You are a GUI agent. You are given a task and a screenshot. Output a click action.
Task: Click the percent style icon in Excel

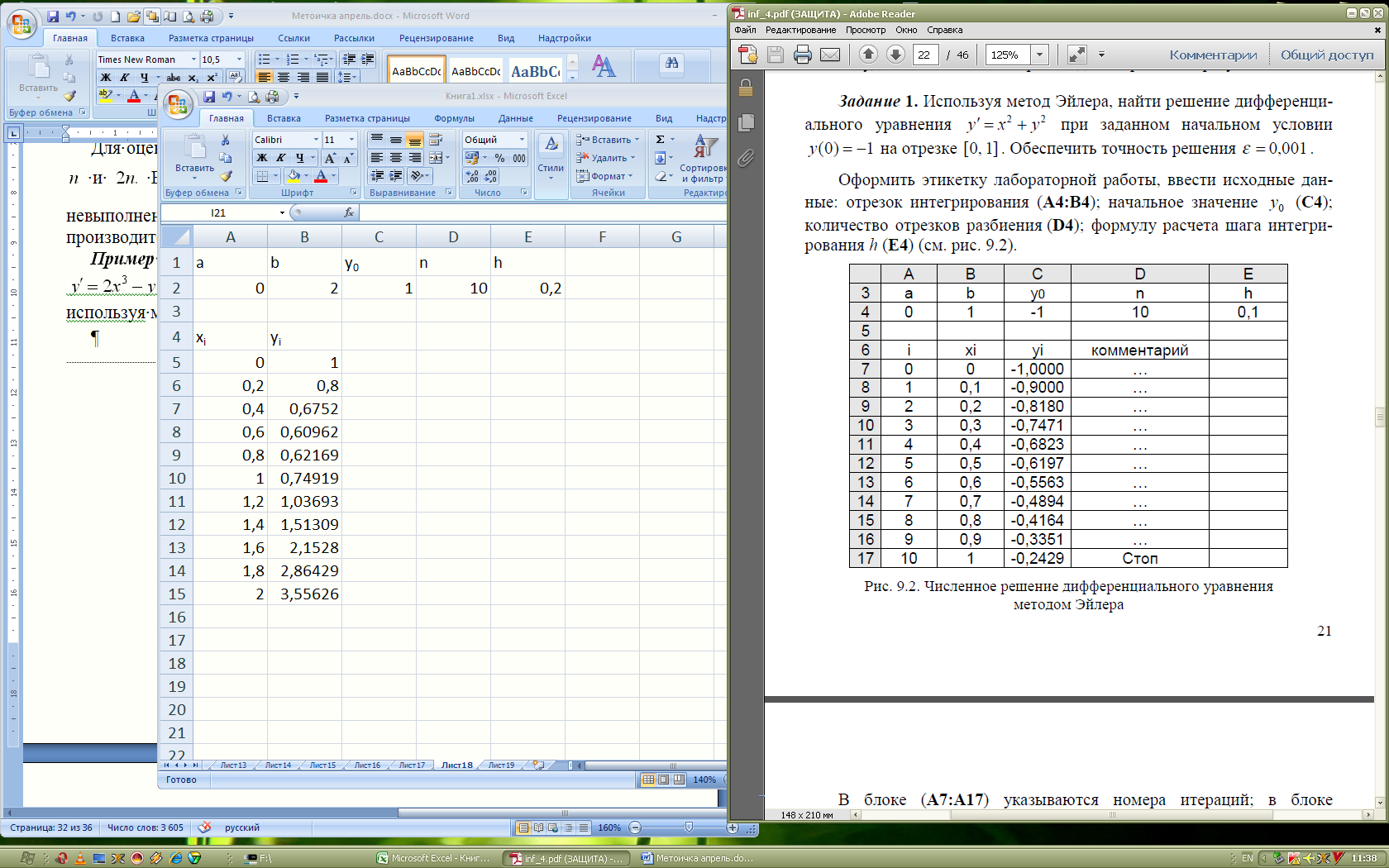click(x=499, y=158)
